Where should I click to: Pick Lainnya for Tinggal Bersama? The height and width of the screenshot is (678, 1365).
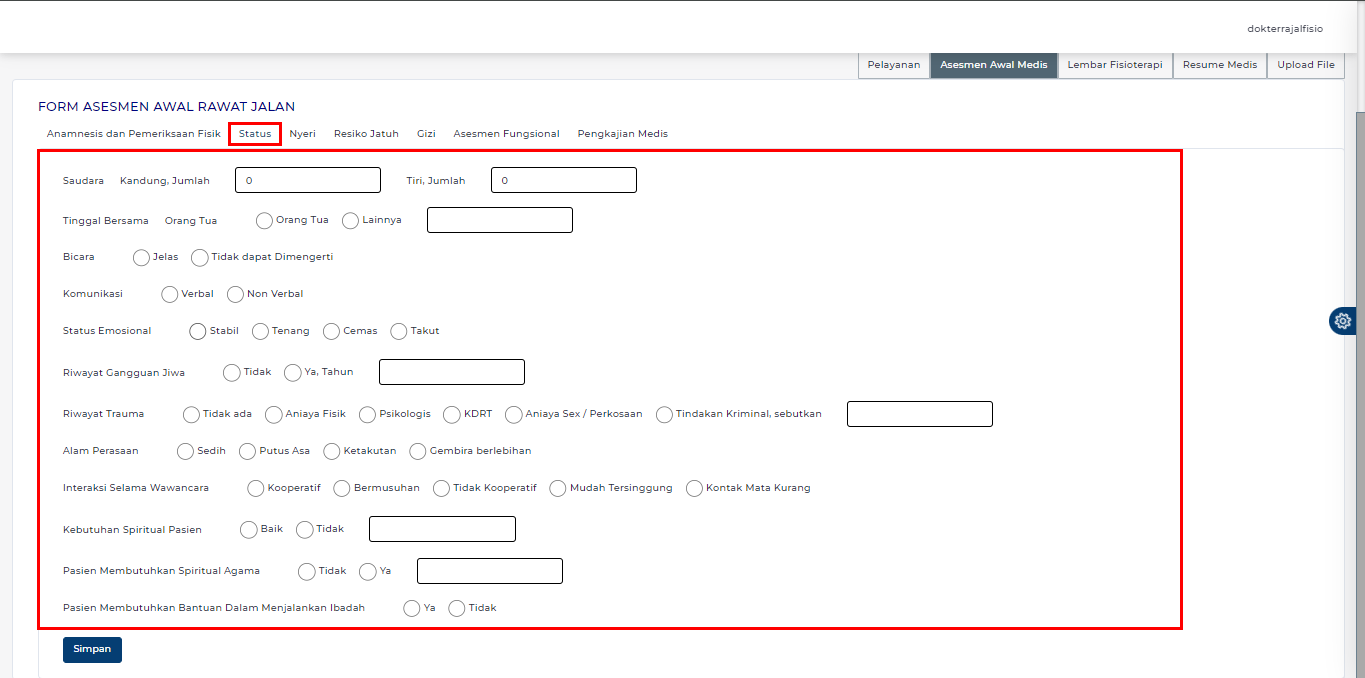(x=351, y=220)
